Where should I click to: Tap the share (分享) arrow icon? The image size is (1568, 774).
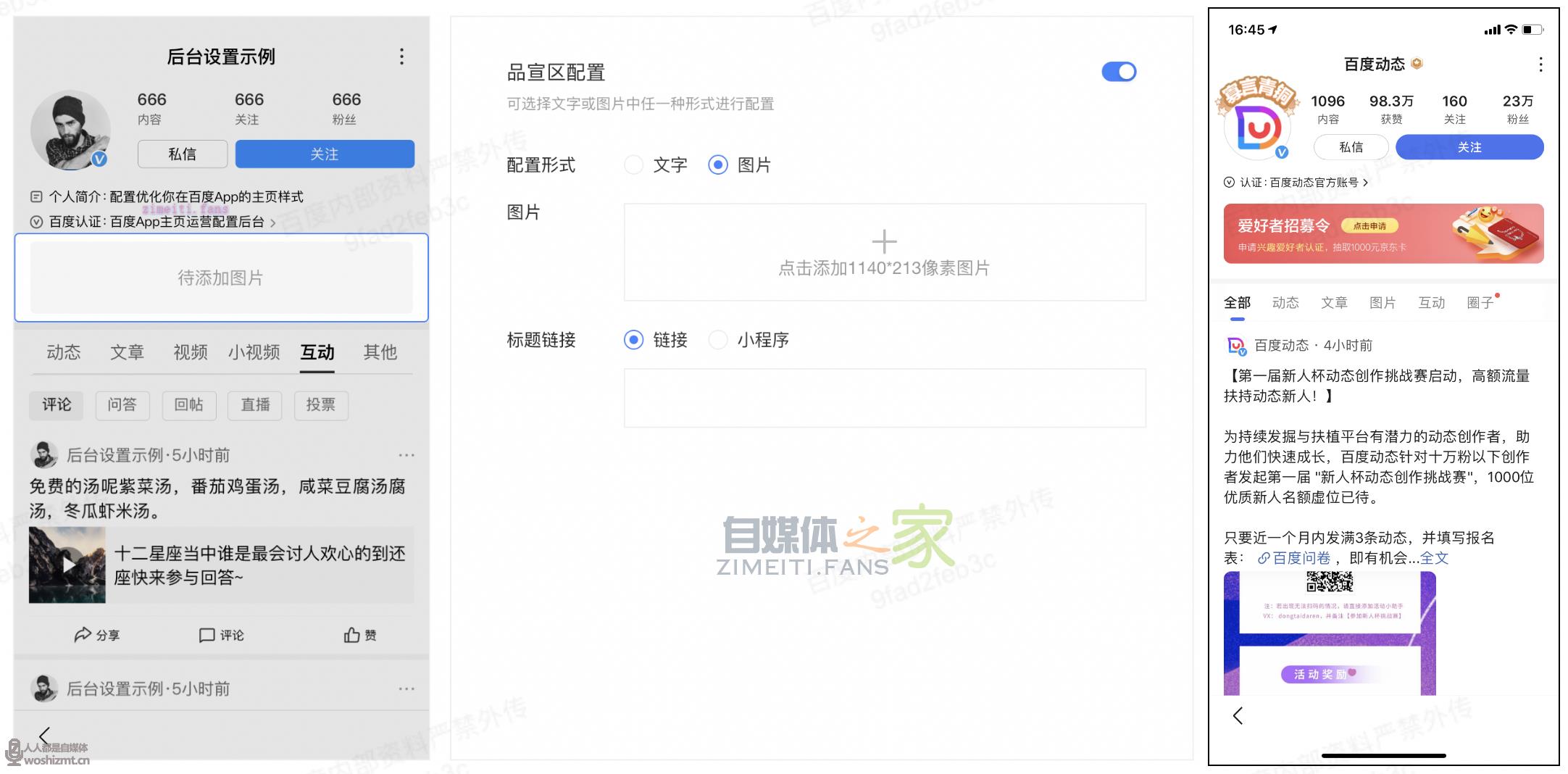point(83,635)
